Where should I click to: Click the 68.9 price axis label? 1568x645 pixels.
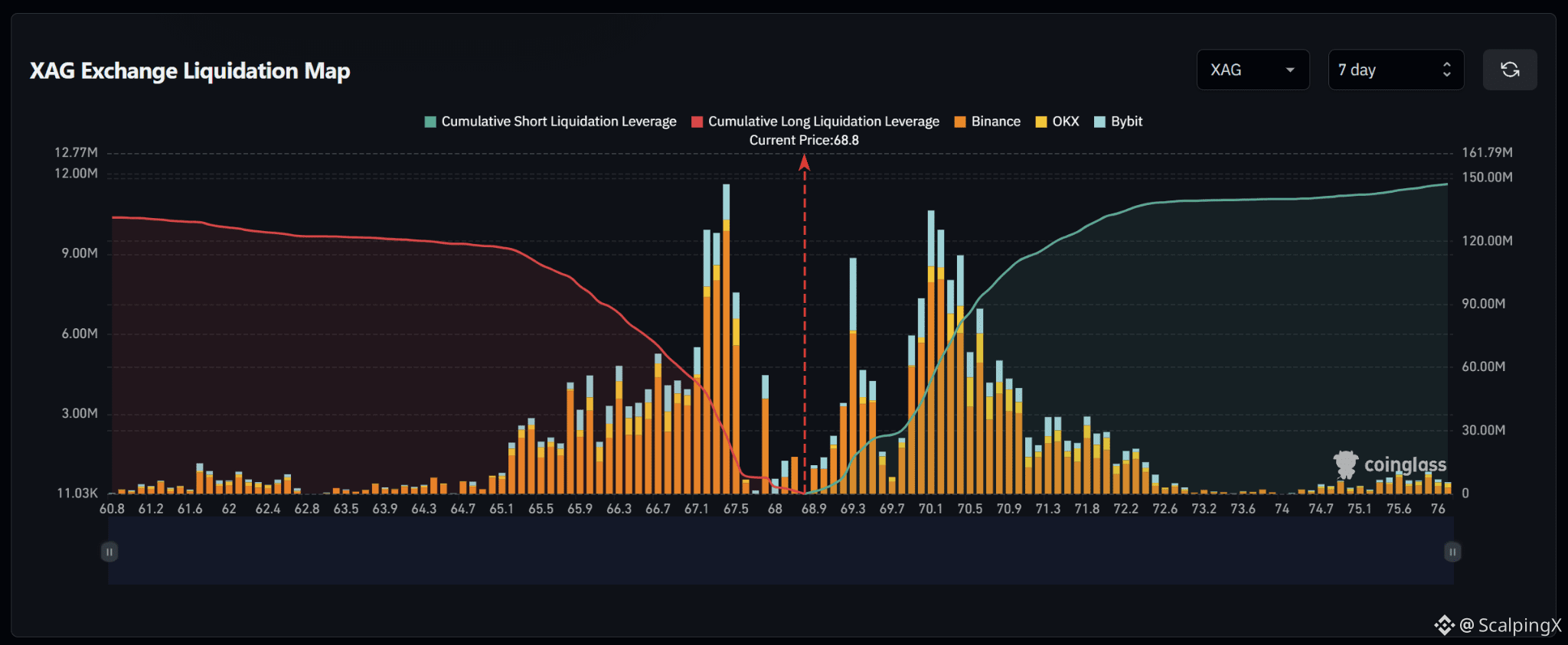click(814, 509)
